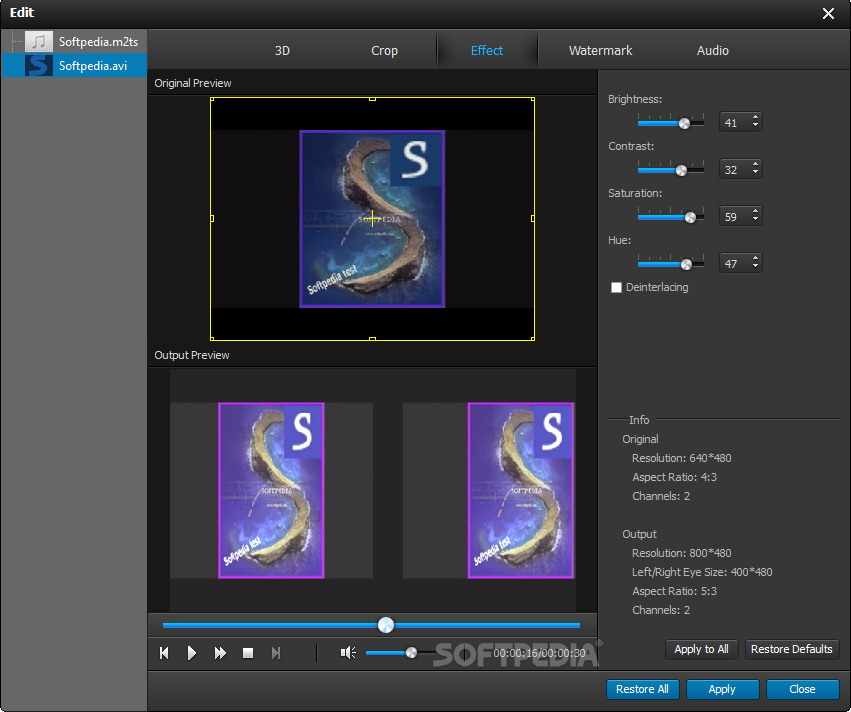
Task: Click the 'Aspect Ratio: 4:3' text
Action: pos(675,477)
